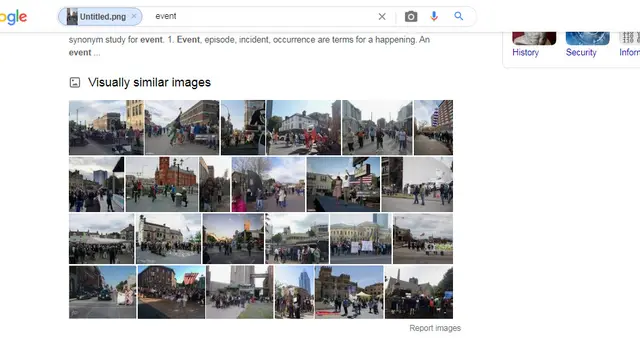Viewport: 640px width, 360px height.
Task: Open second-row image with American flag stage
Action: (x=343, y=184)
